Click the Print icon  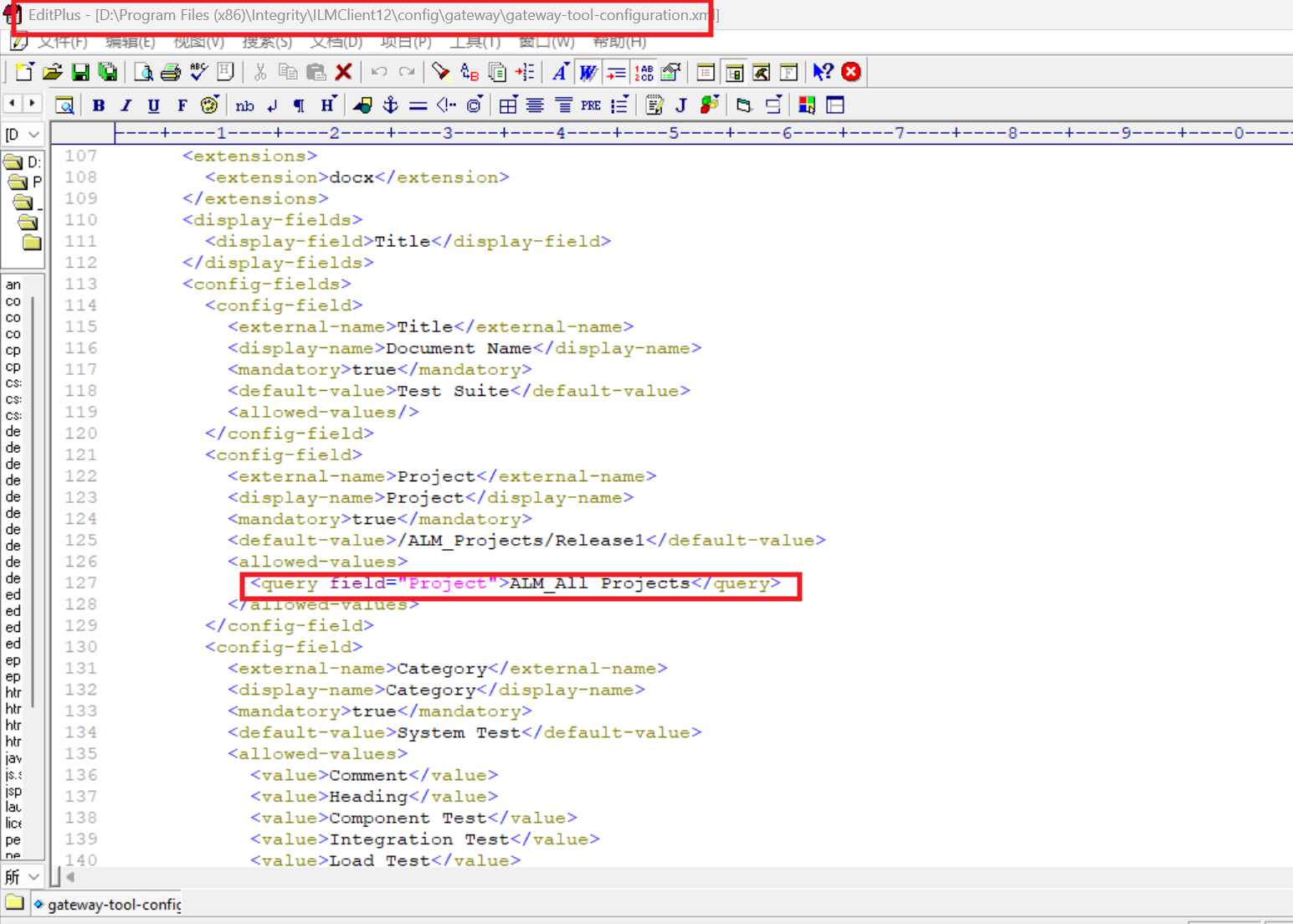coord(171,73)
